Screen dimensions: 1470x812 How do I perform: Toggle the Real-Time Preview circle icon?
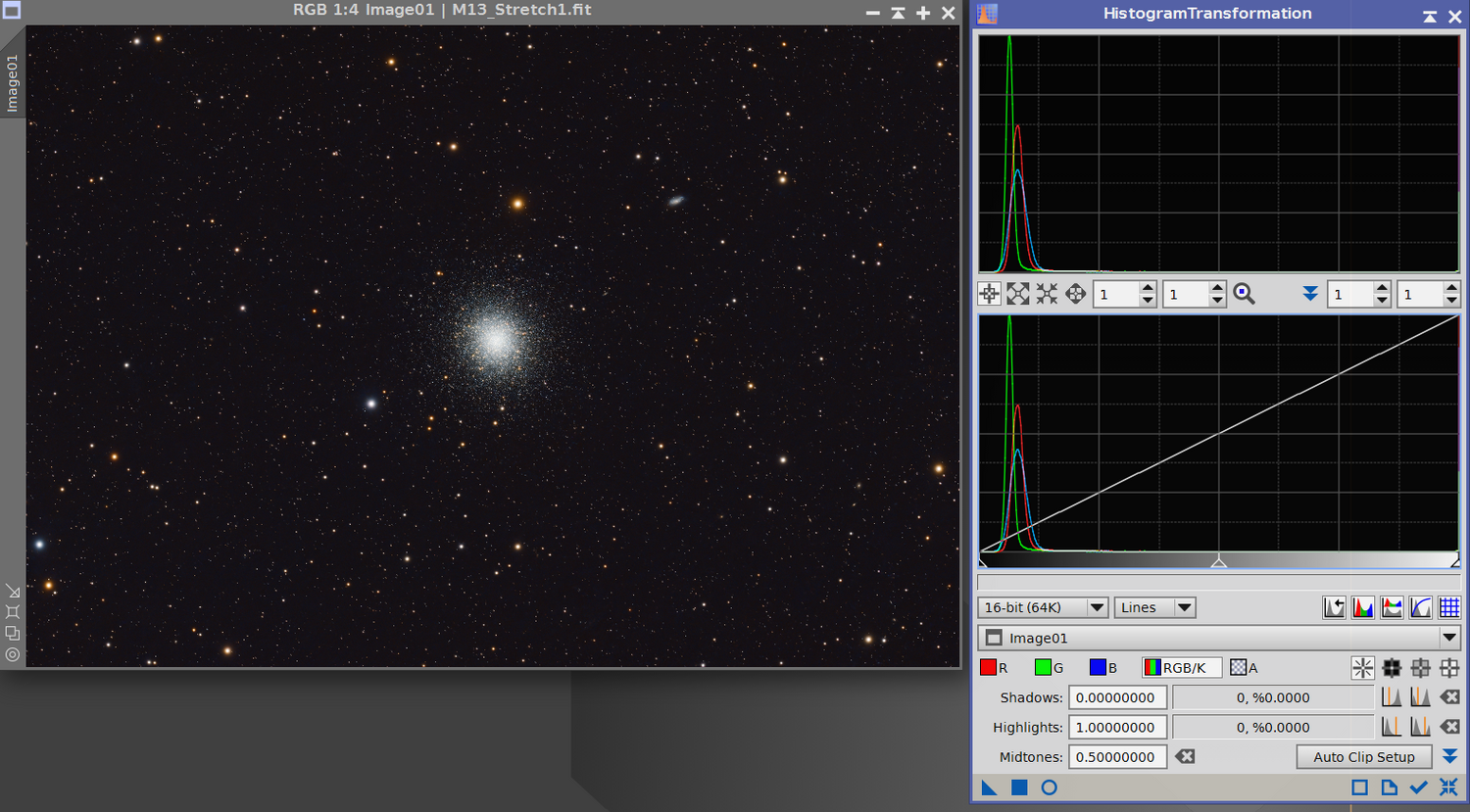1049,788
